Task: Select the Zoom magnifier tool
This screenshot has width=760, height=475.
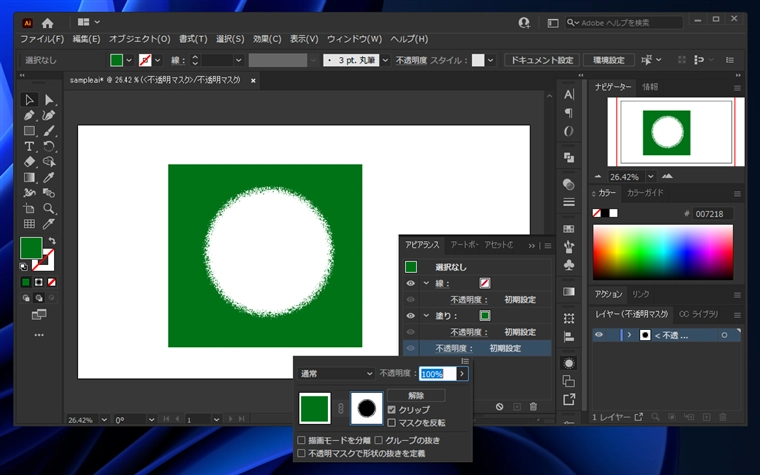Action: (x=49, y=208)
